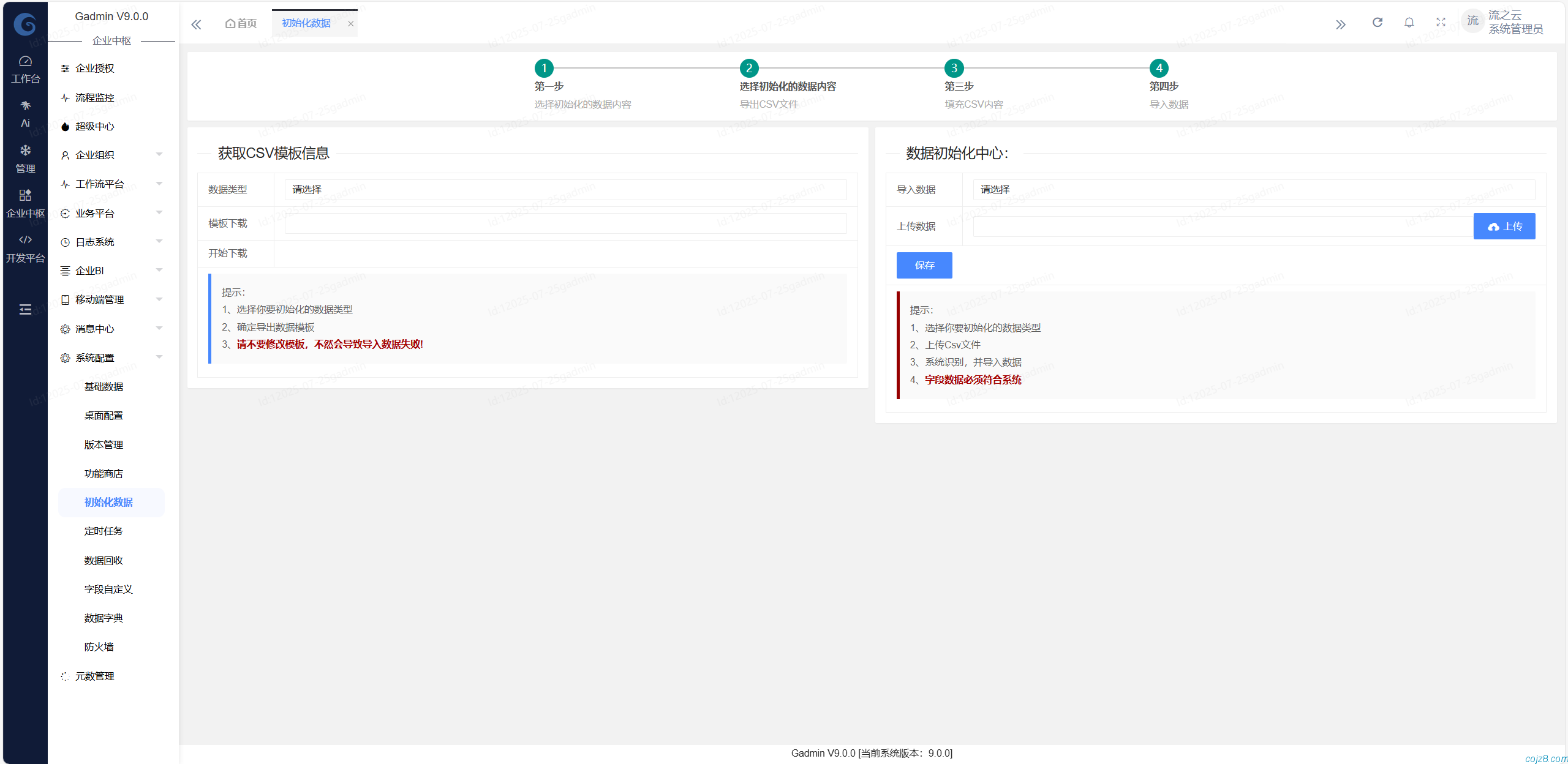Click the 保存 button
Screen dimensions: 1568x764
pos(924,265)
